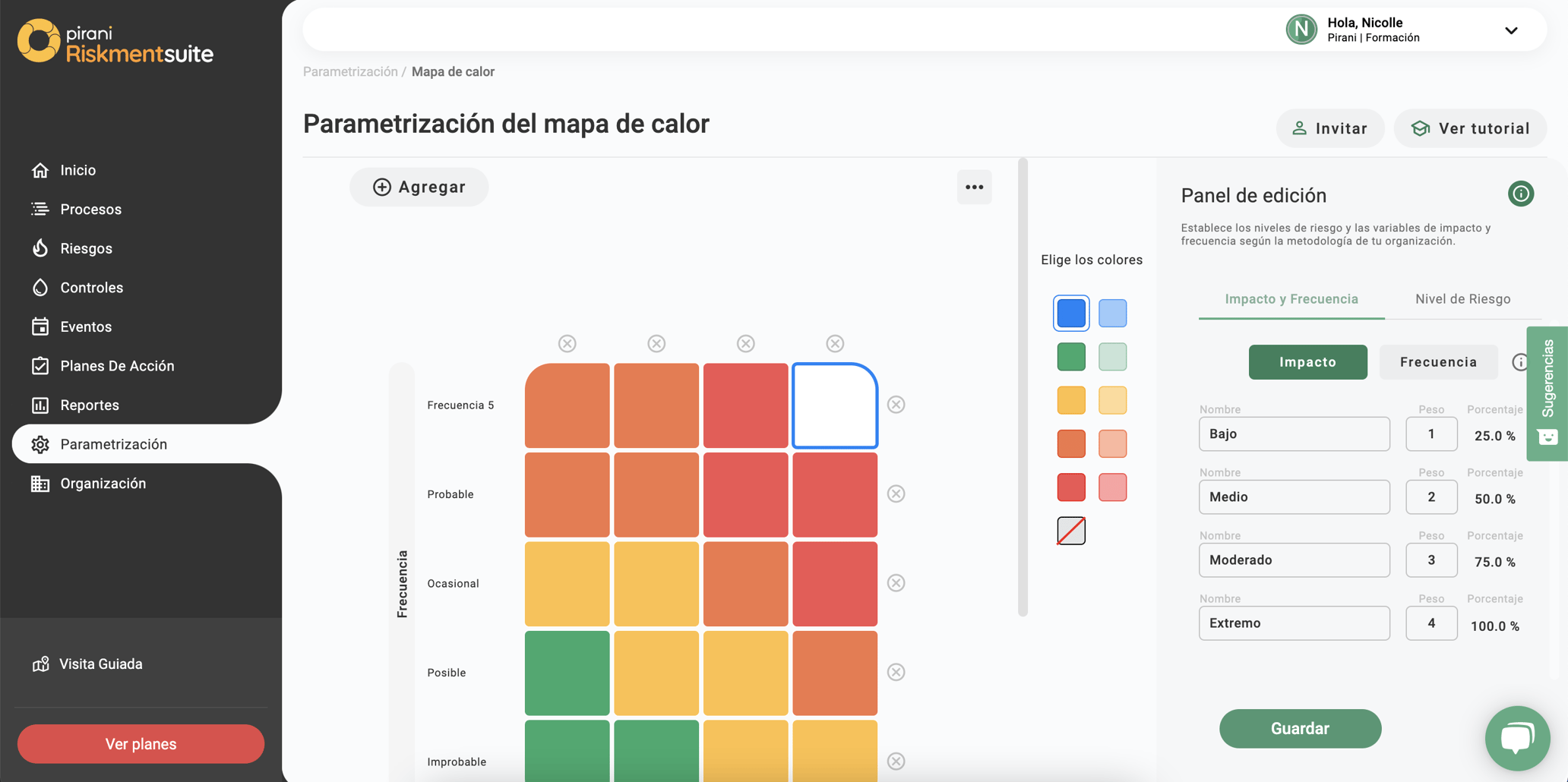Click the Controles droplet icon

pos(40,288)
